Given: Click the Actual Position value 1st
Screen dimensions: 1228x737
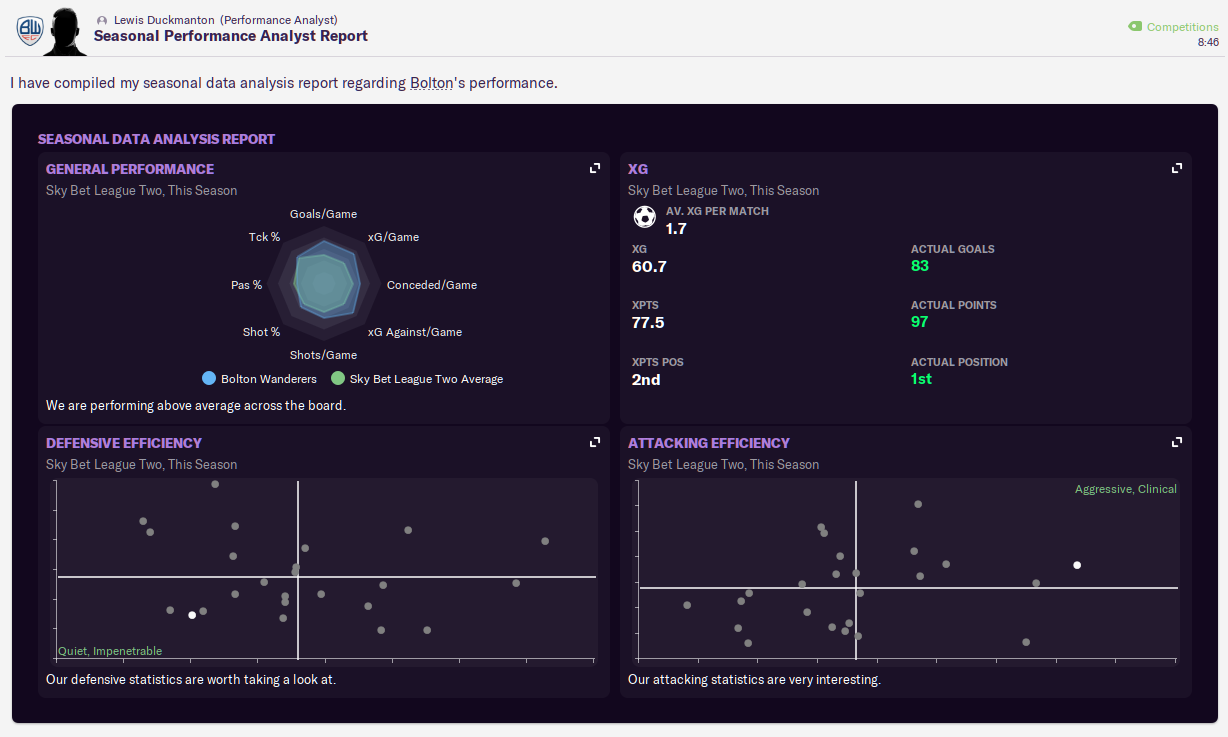Looking at the screenshot, I should coord(921,379).
